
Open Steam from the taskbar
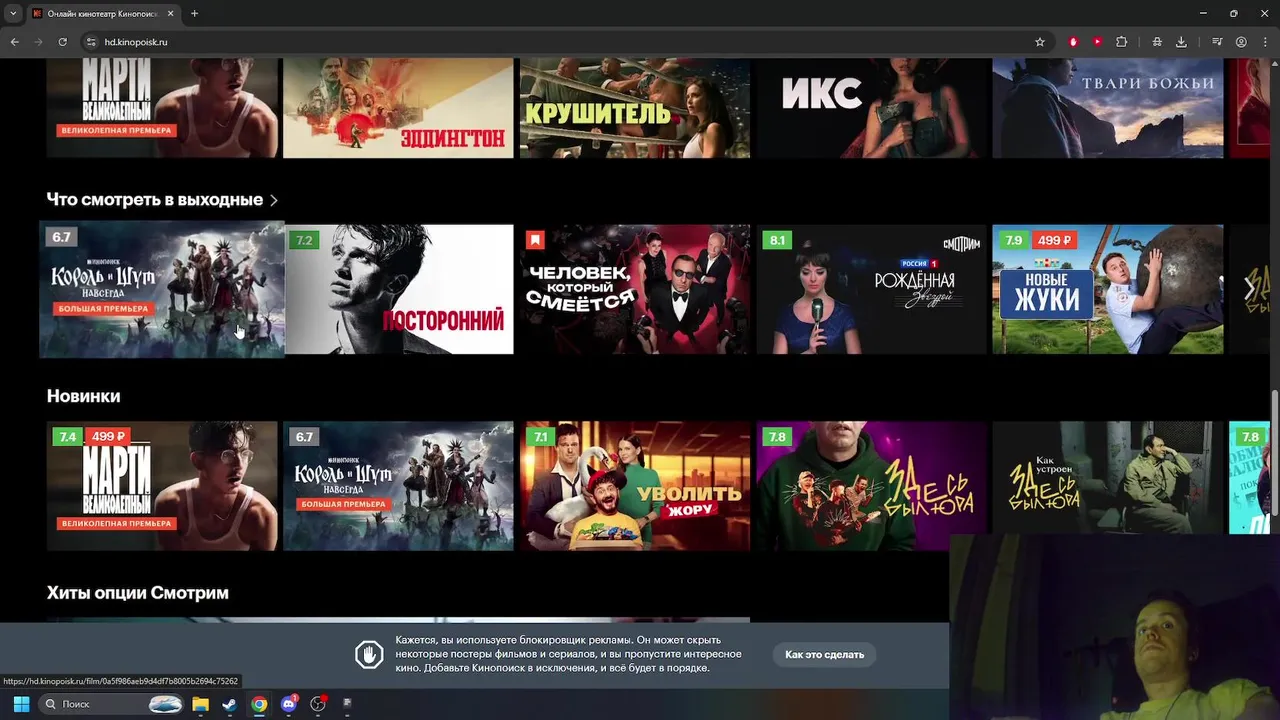point(229,704)
